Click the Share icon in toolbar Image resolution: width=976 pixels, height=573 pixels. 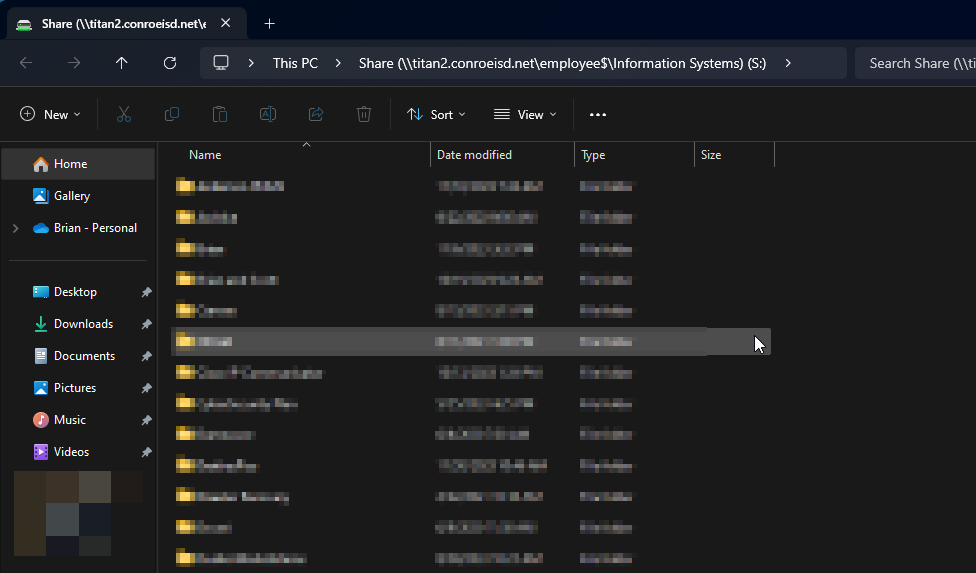point(316,115)
